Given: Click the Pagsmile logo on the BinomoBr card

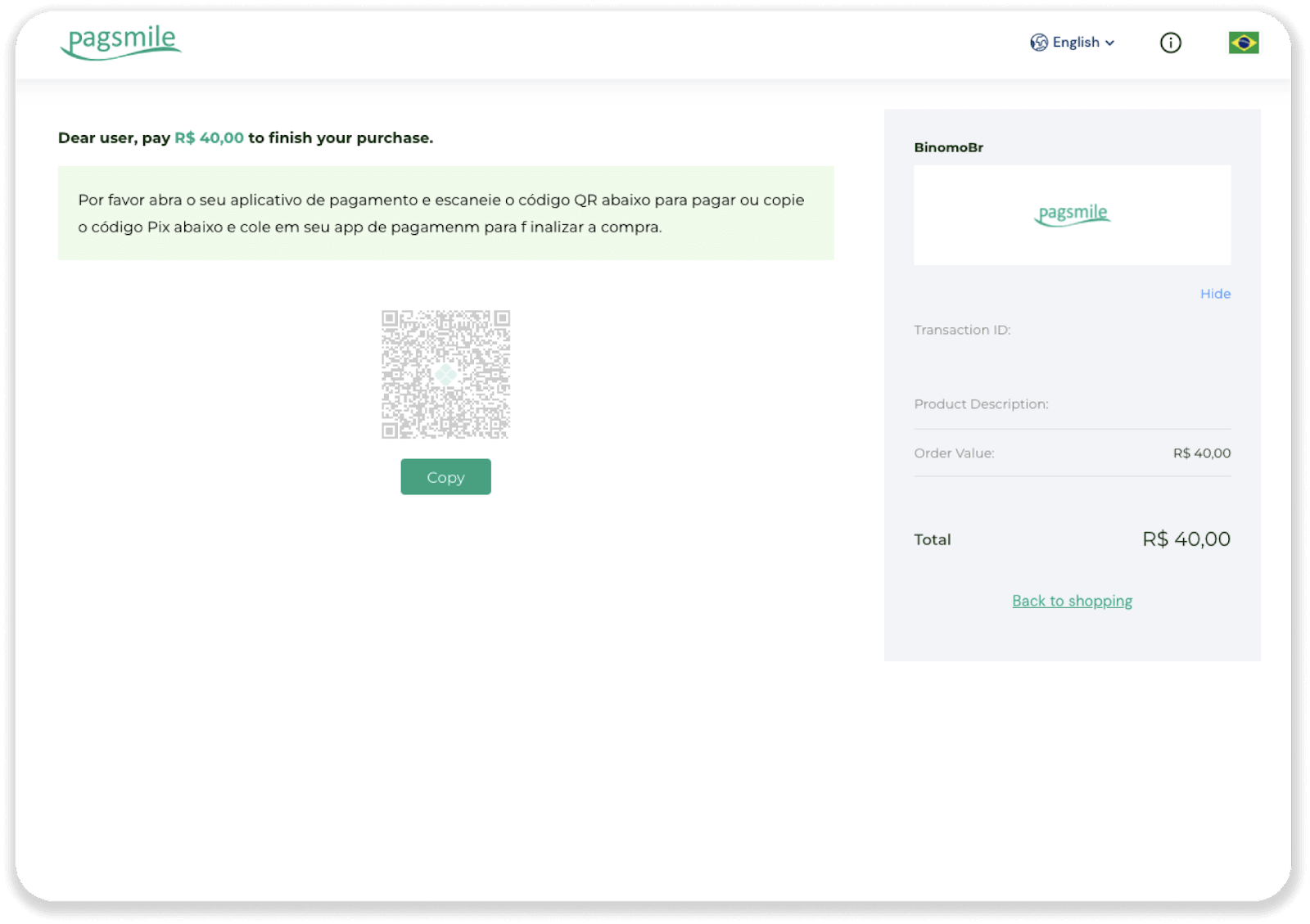Looking at the screenshot, I should (1073, 214).
